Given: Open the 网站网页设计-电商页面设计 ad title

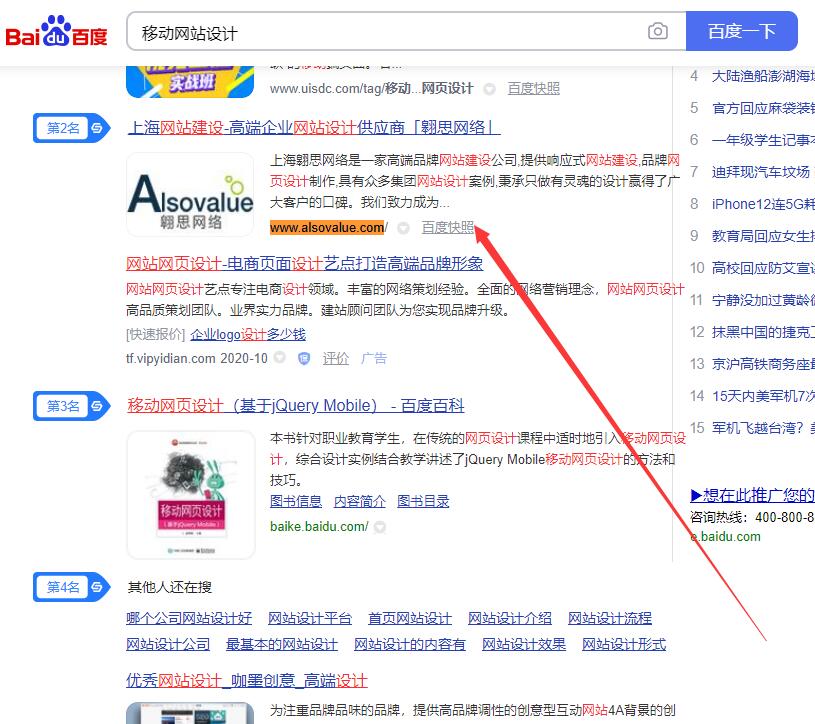Looking at the screenshot, I should (x=305, y=264).
